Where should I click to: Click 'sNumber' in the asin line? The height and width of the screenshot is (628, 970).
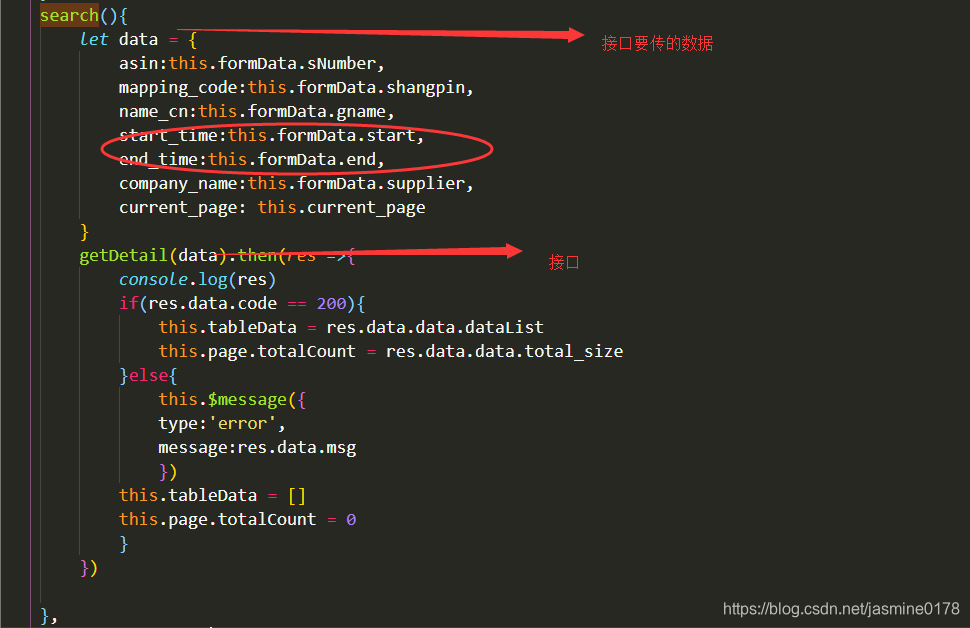341,64
